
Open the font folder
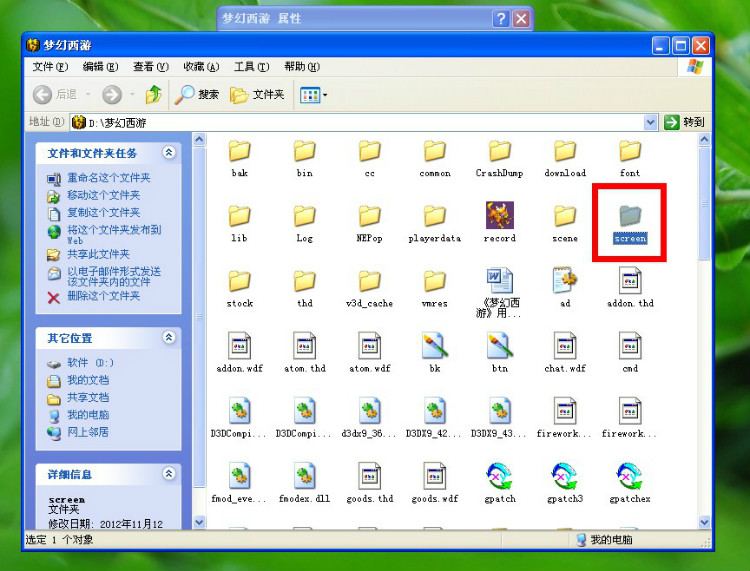[x=630, y=158]
